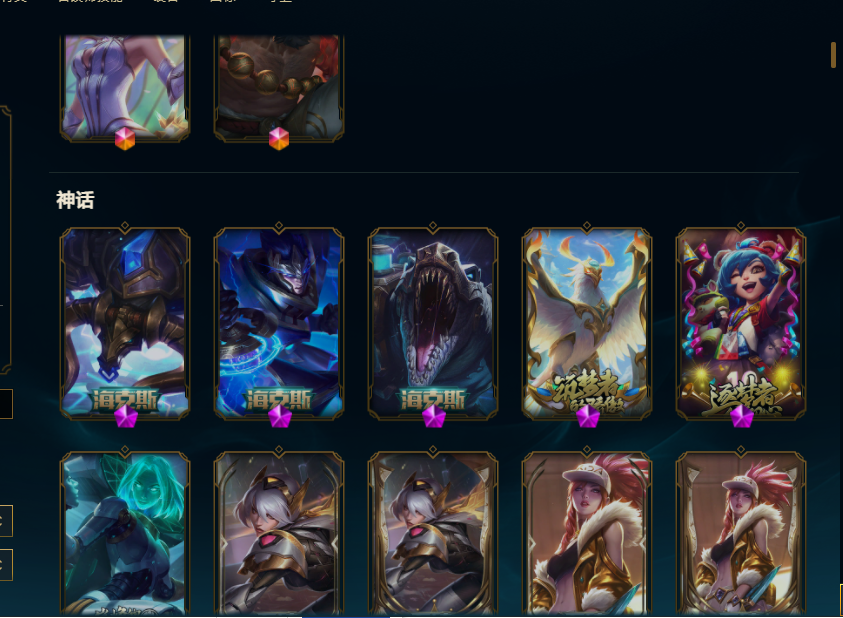Open the upper partially visible dropdown on the left edge

coord(6,521)
